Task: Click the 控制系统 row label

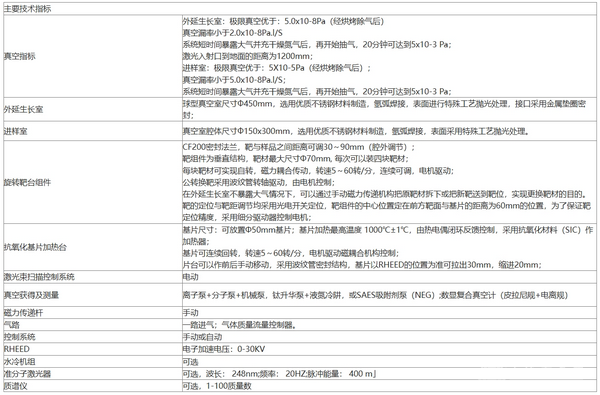Action: pos(20,337)
